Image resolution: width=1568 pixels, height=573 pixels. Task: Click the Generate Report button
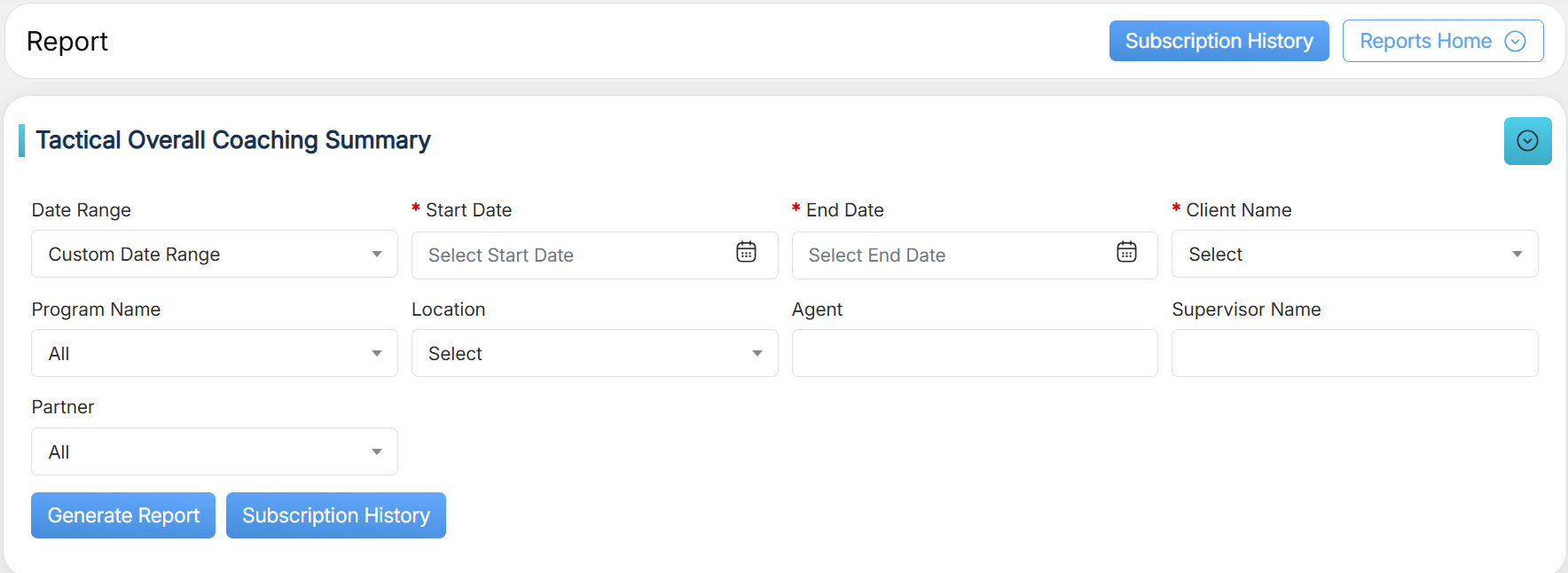[x=123, y=515]
